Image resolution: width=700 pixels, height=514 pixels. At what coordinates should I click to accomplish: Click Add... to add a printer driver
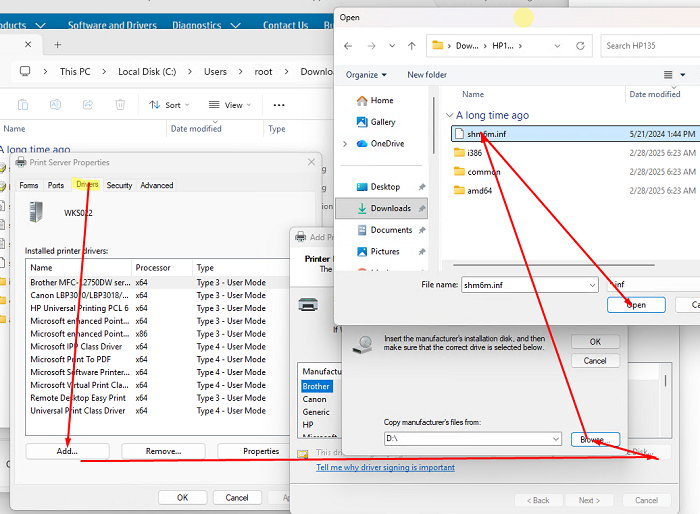coord(67,451)
